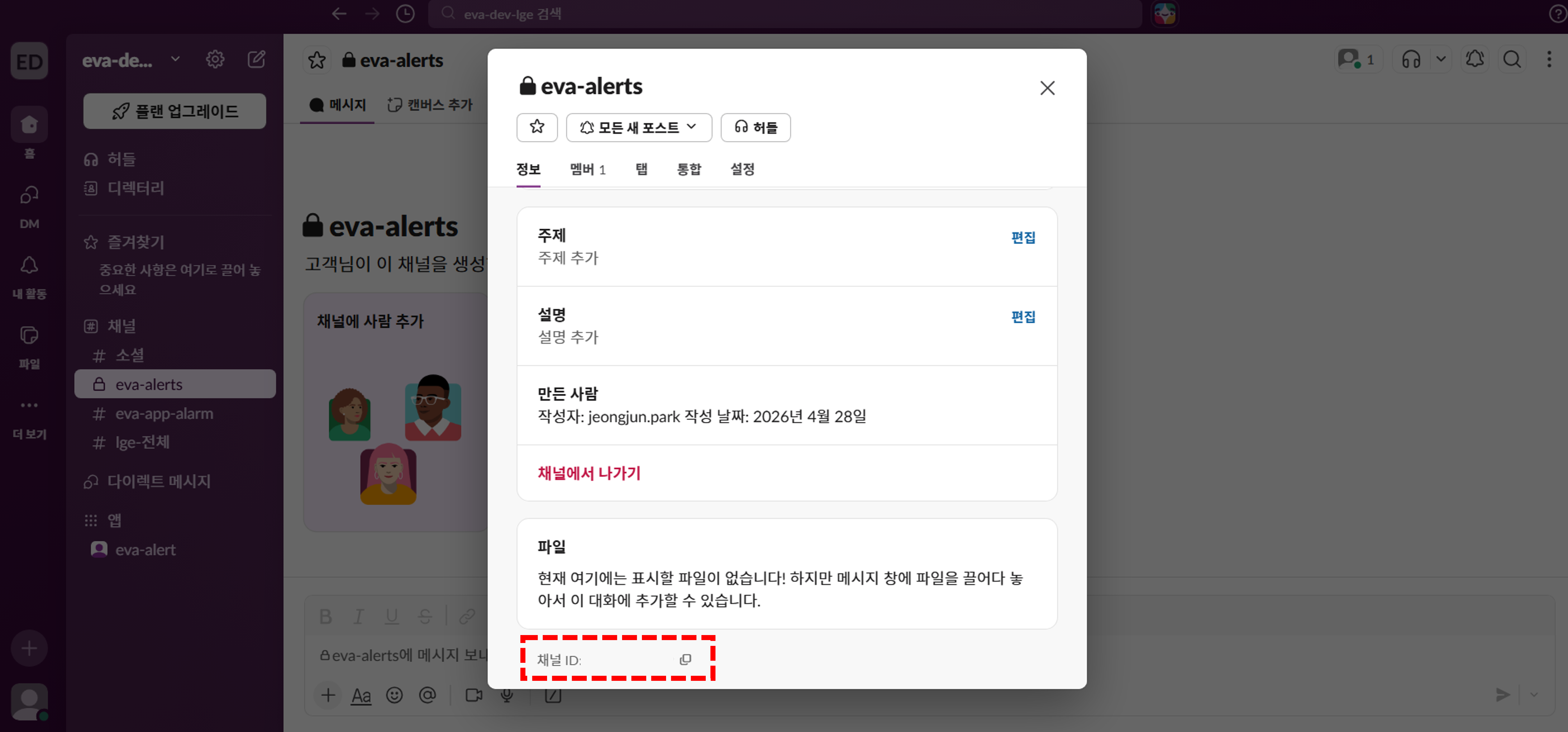
Task: Open the 탭 tab in the dialog
Action: pos(642,169)
